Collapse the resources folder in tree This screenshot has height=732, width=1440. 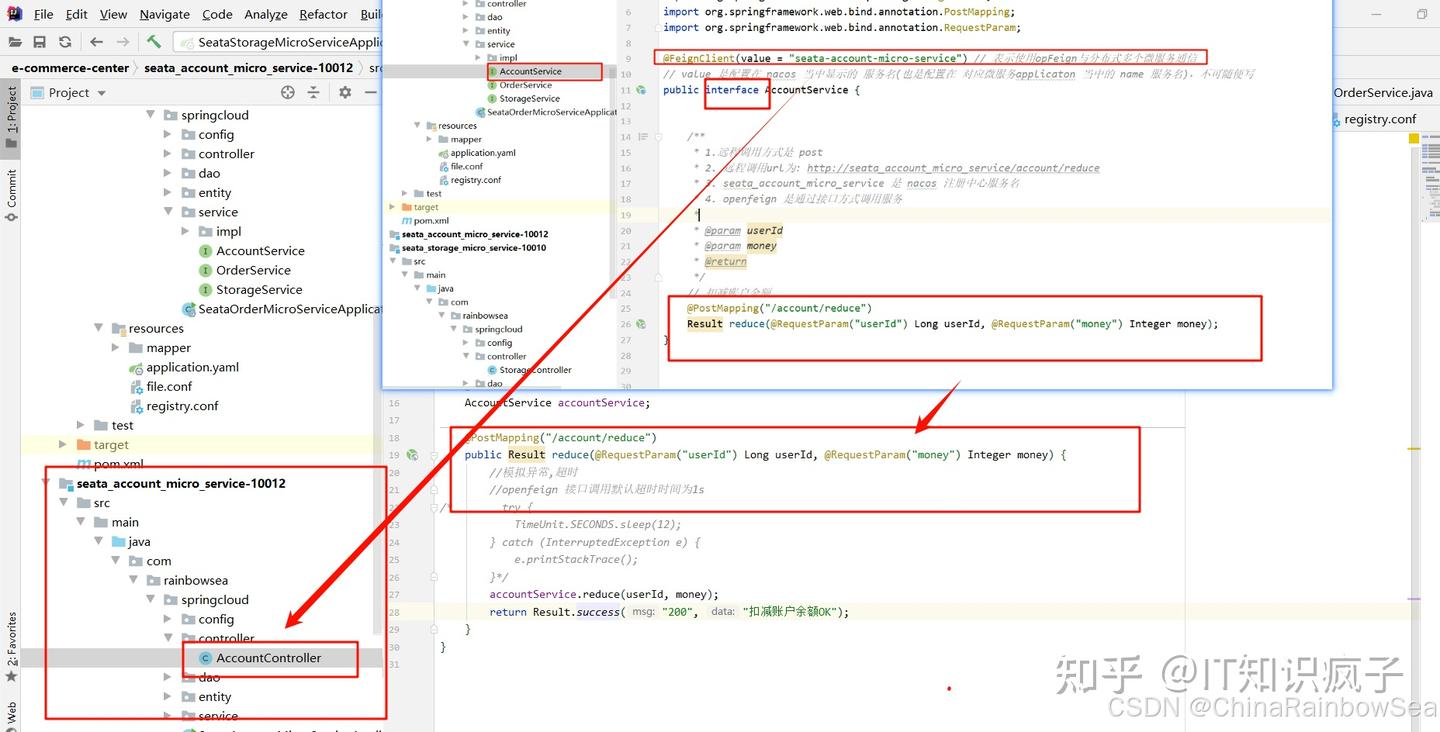(x=99, y=328)
